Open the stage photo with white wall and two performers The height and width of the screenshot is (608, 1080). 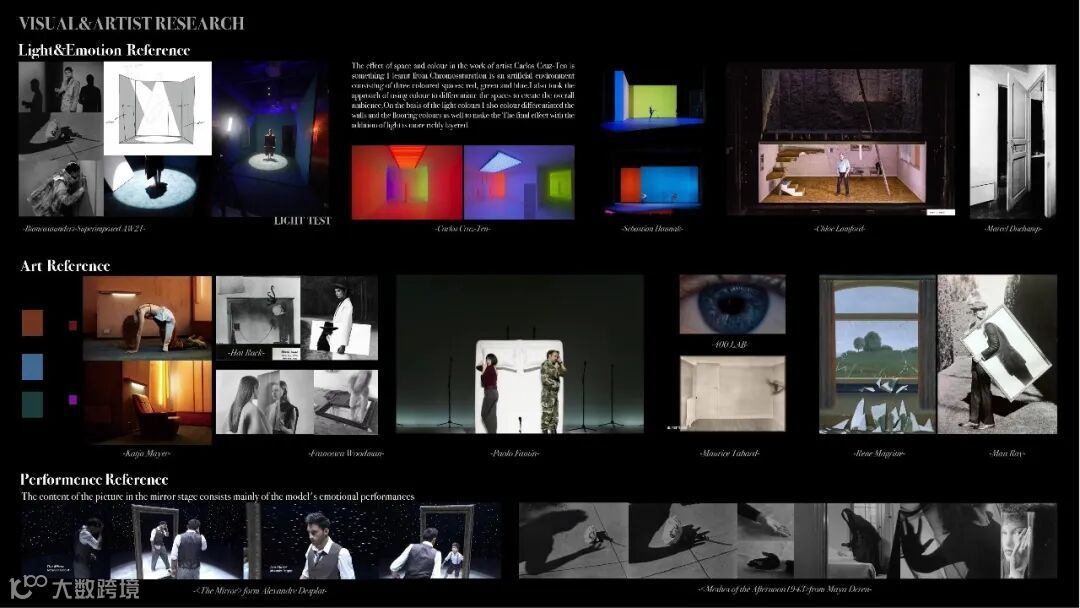click(520, 354)
